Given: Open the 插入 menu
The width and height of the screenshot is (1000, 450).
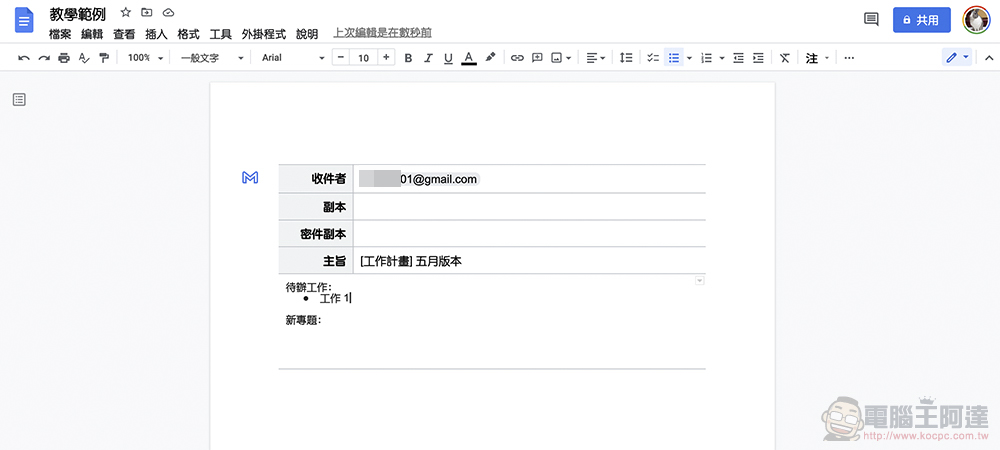Looking at the screenshot, I should click(156, 34).
